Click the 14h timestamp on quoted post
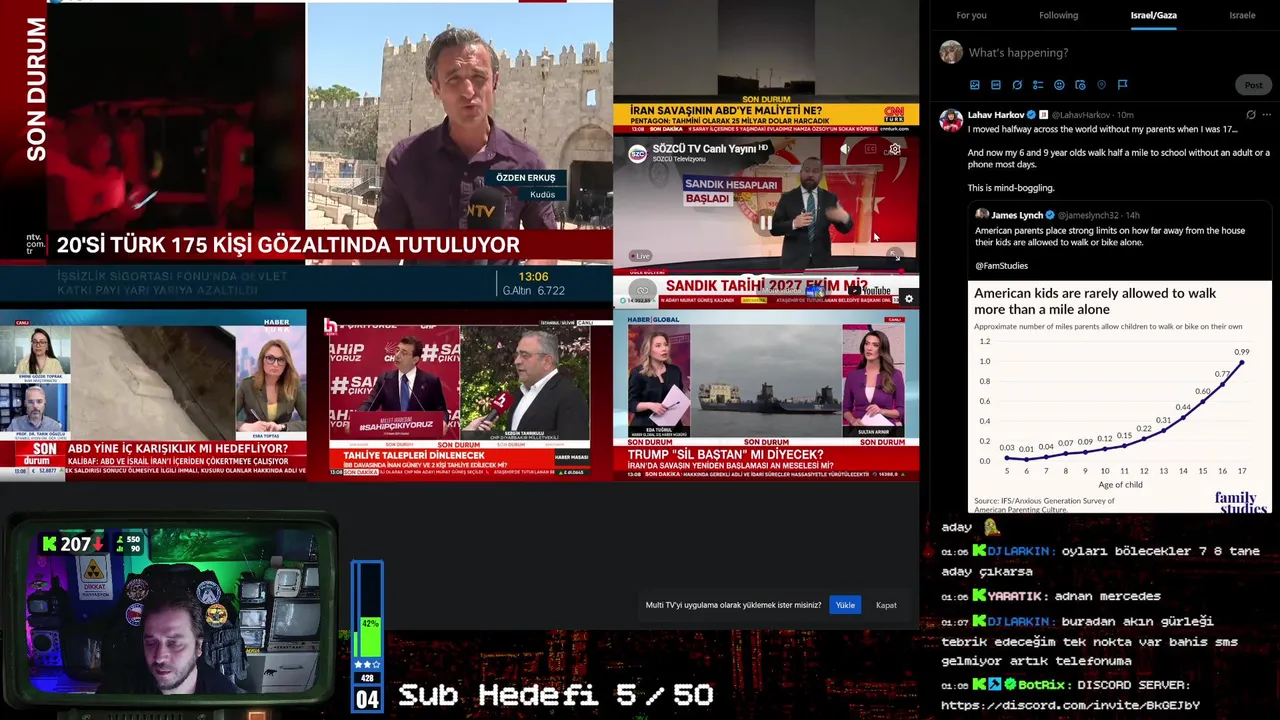Viewport: 1280px width, 720px height. tap(1132, 215)
